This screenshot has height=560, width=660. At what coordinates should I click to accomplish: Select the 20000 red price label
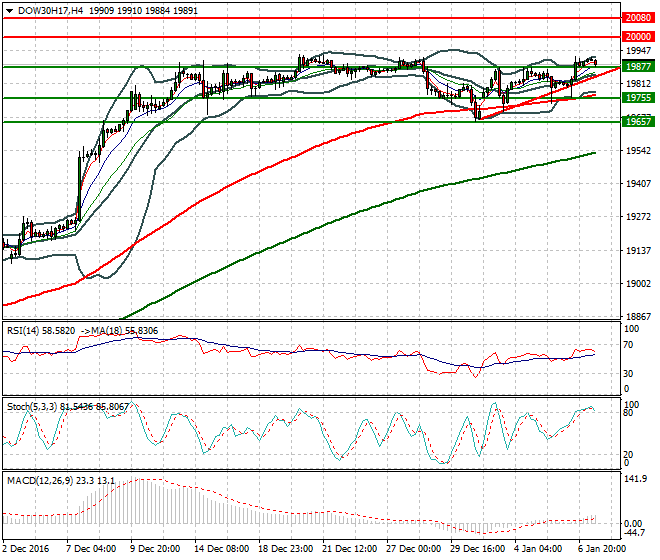point(638,37)
